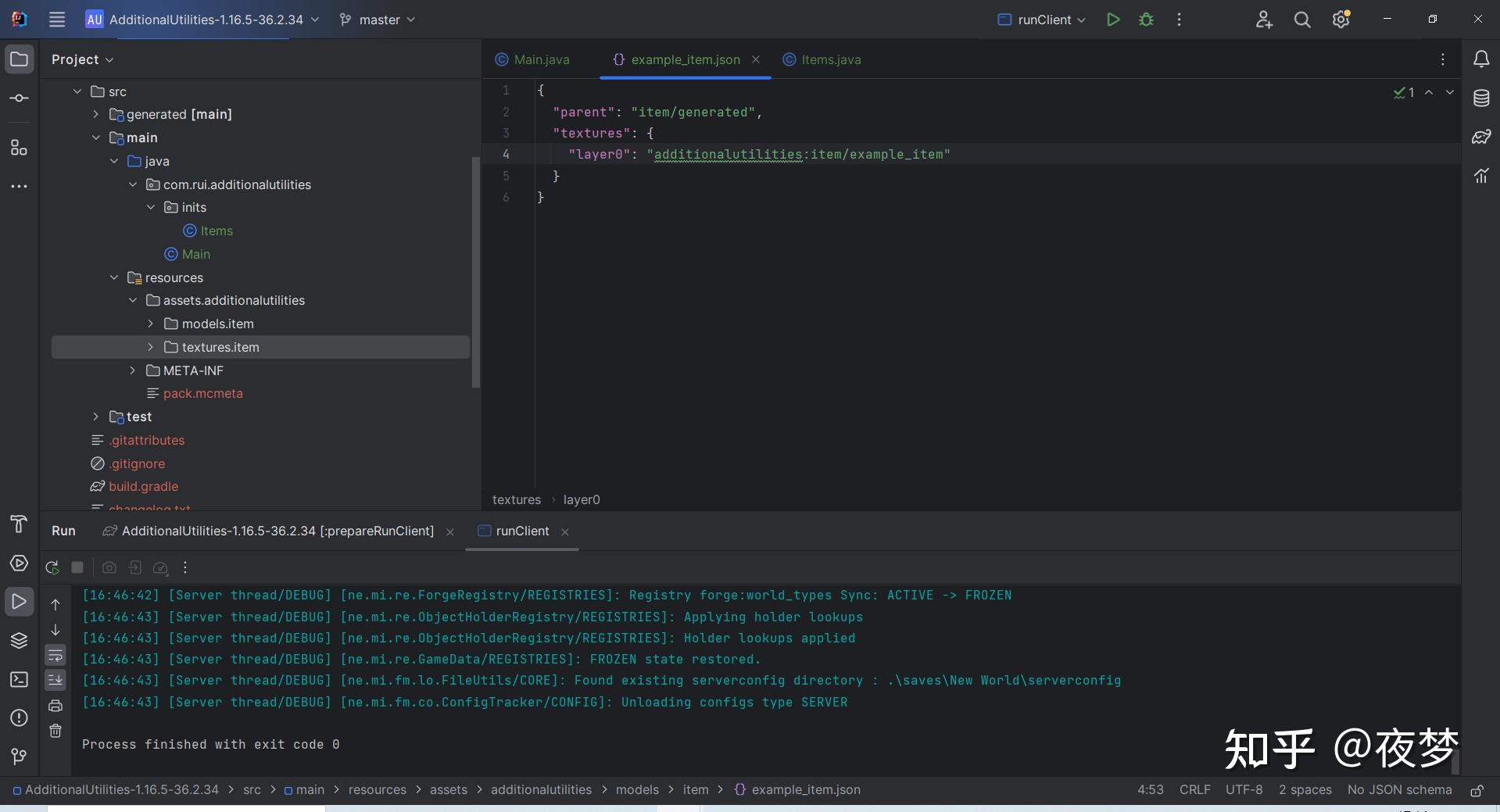Open the master branch dropdown
Viewport: 1500px width, 812px height.
pyautogui.click(x=378, y=20)
